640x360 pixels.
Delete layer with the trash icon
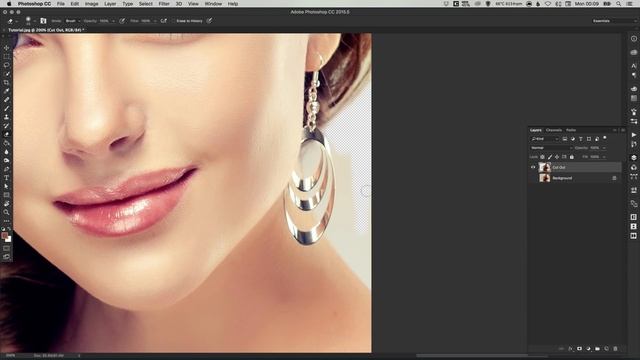616,349
